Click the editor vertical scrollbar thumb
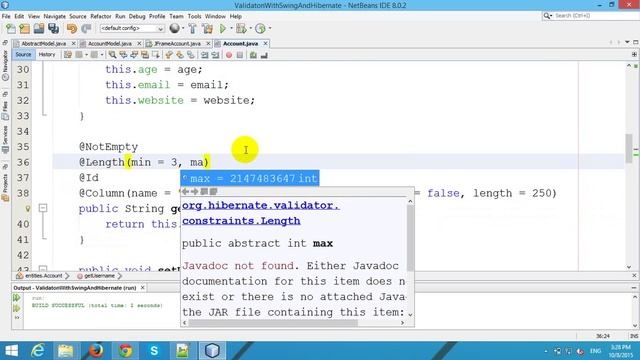This screenshot has width=640, height=360. click(x=629, y=148)
